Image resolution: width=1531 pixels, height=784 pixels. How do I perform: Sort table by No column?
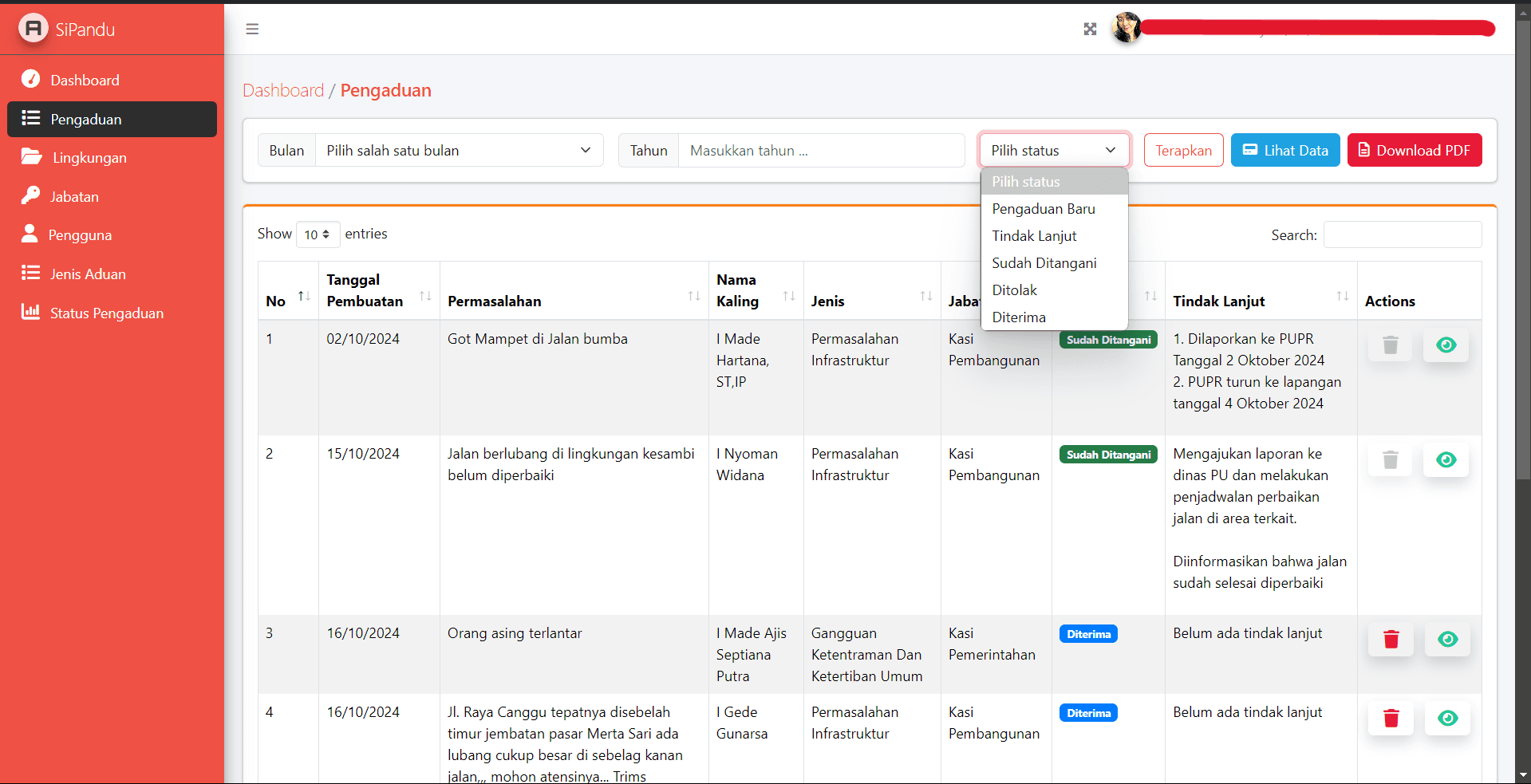click(x=288, y=291)
